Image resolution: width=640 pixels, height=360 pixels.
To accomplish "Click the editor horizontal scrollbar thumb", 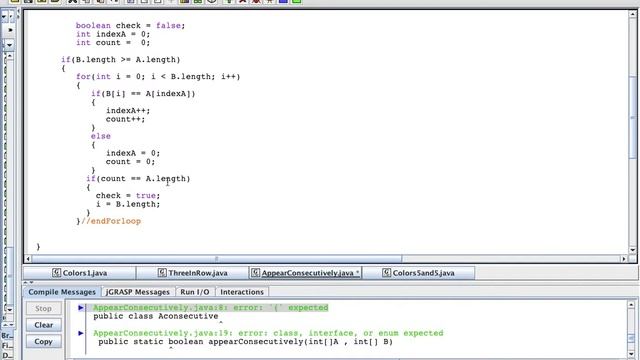I will (x=217, y=259).
